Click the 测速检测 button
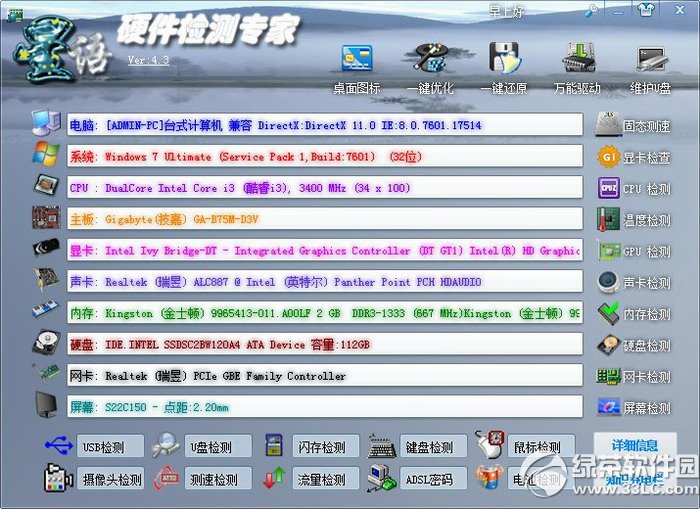Screen dimensions: 700x509 tap(218, 479)
